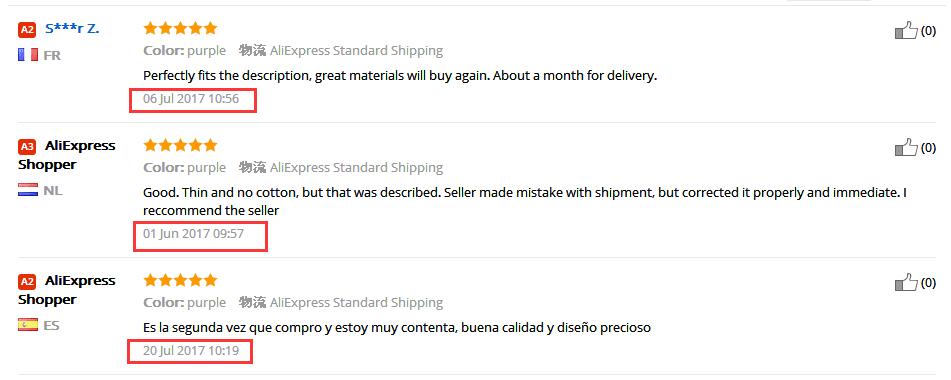Click the Spain flag icon
951x380 pixels.
[x=28, y=325]
